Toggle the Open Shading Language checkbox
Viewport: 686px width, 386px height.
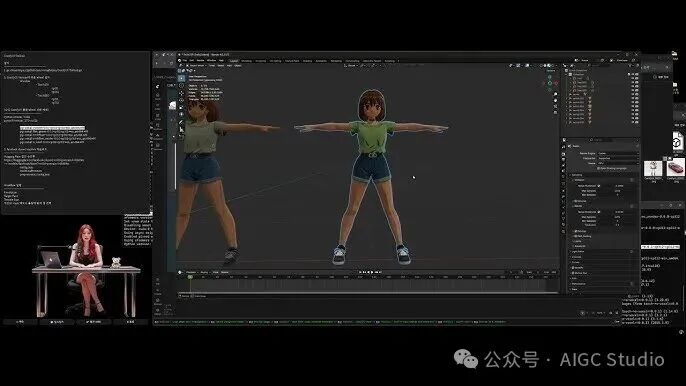[598, 168]
